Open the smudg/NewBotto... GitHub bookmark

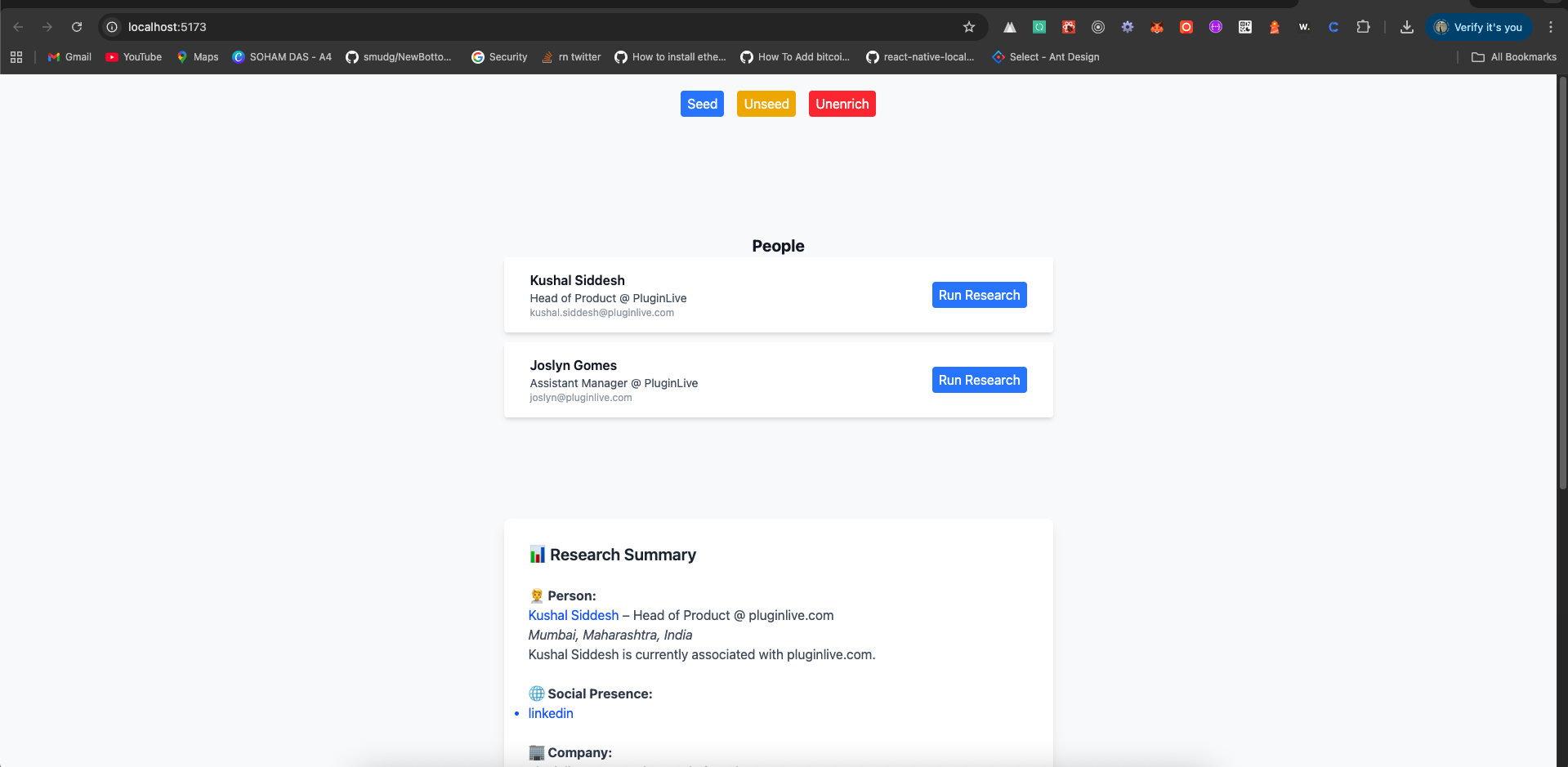click(x=399, y=57)
